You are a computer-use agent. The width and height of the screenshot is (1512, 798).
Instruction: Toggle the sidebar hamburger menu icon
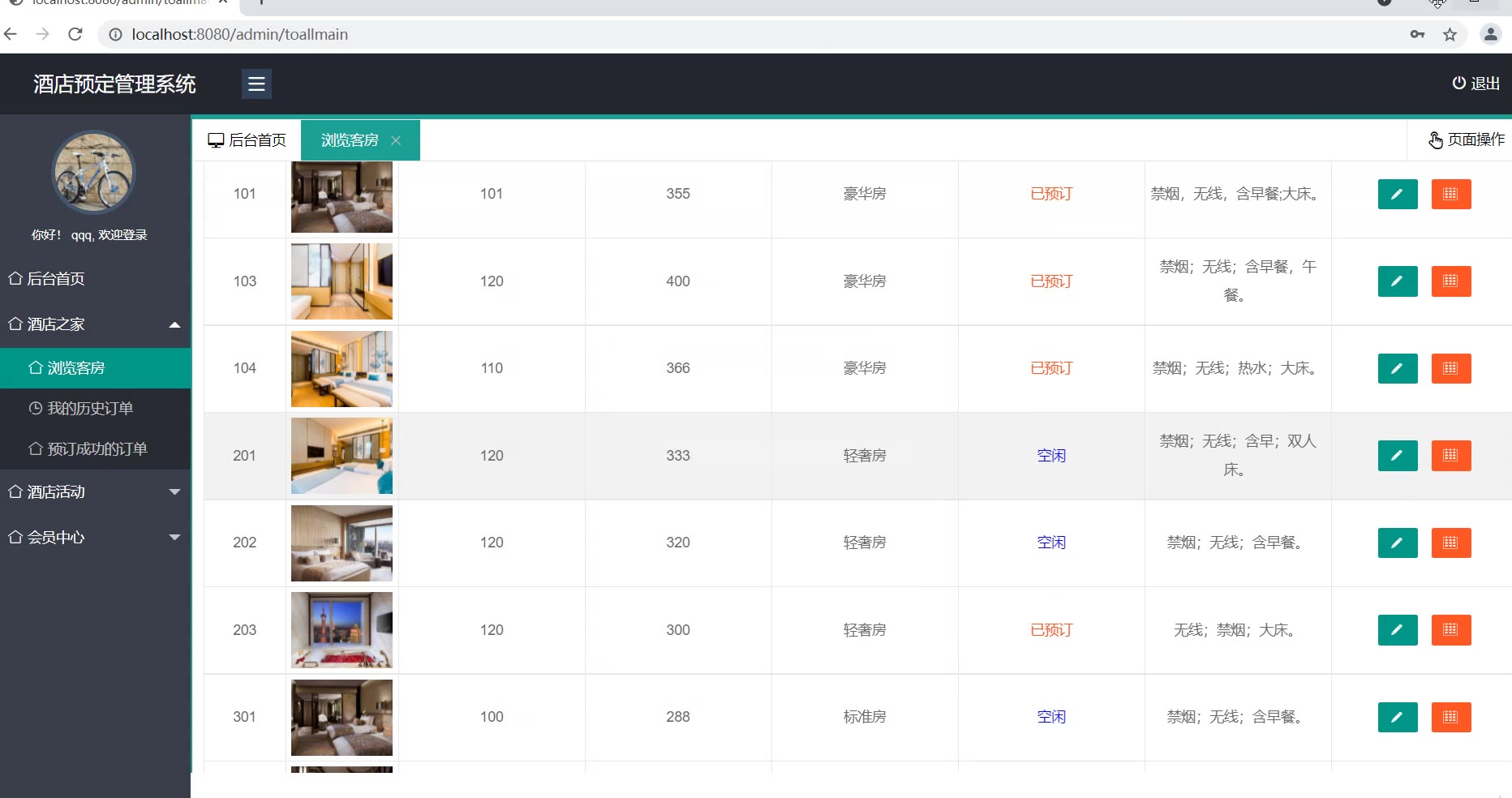click(256, 84)
